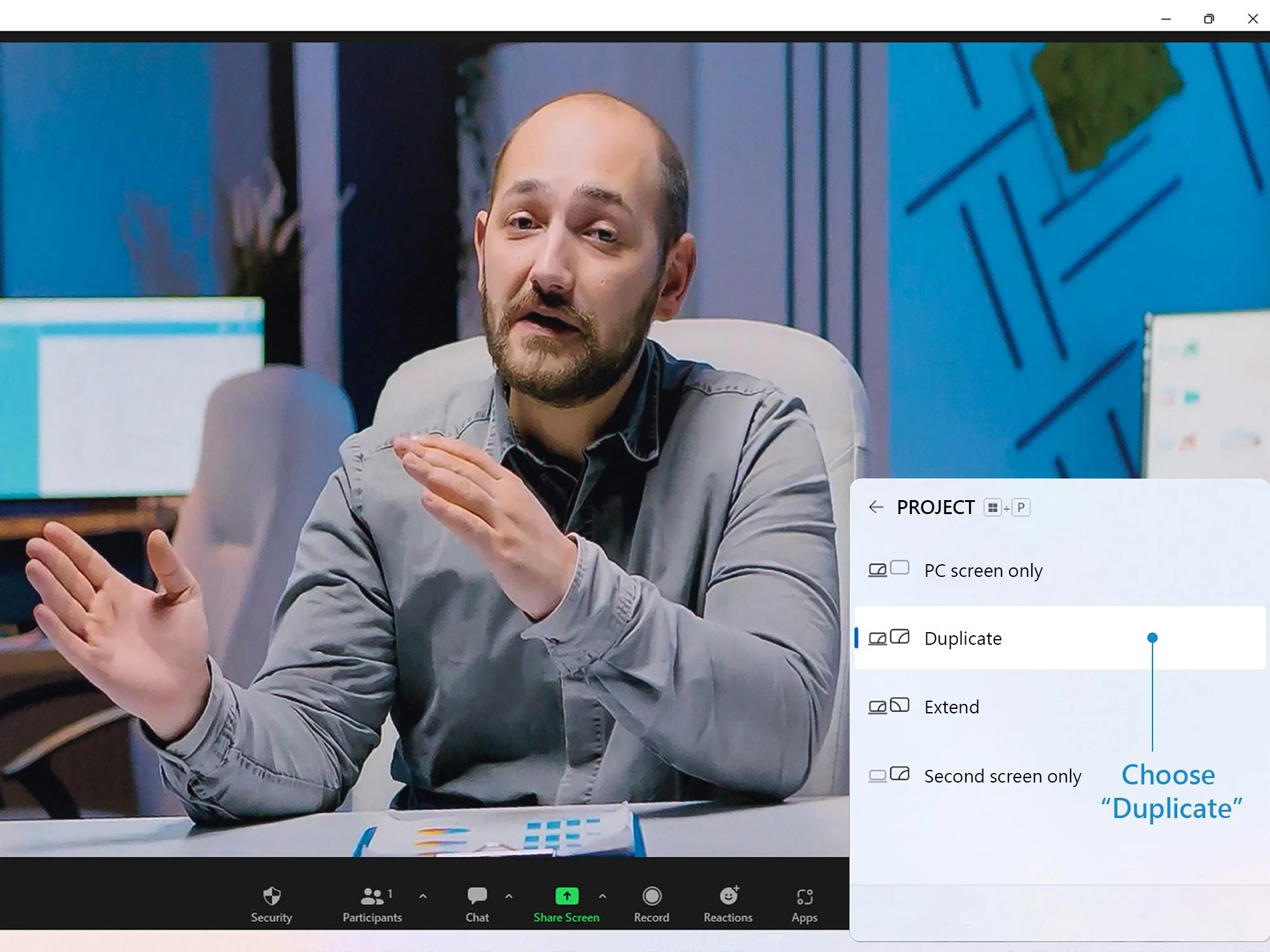This screenshot has height=952, width=1270.
Task: Open the Reactions smiley icon
Action: (x=728, y=896)
